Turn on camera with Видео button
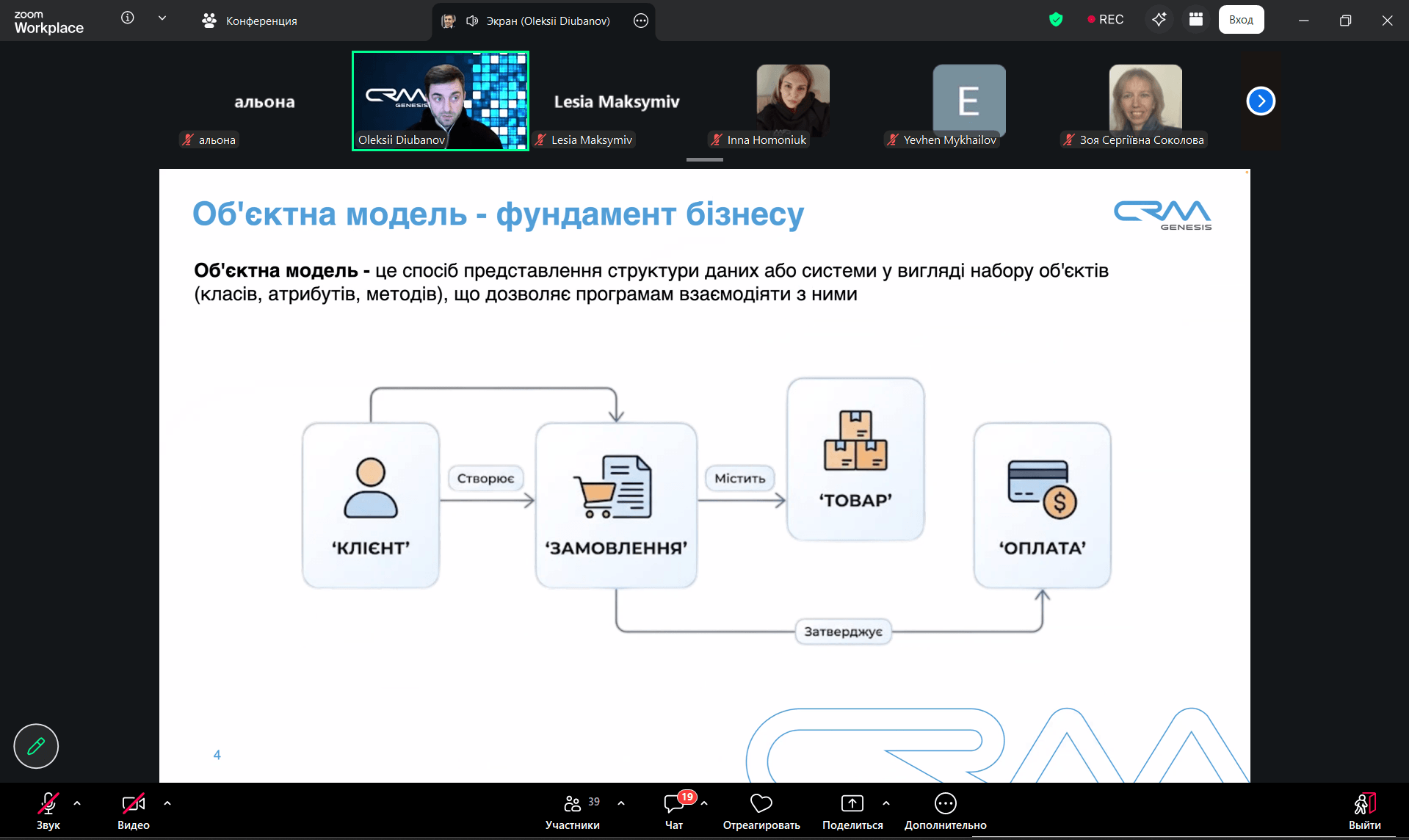This screenshot has width=1409, height=840. (x=133, y=811)
